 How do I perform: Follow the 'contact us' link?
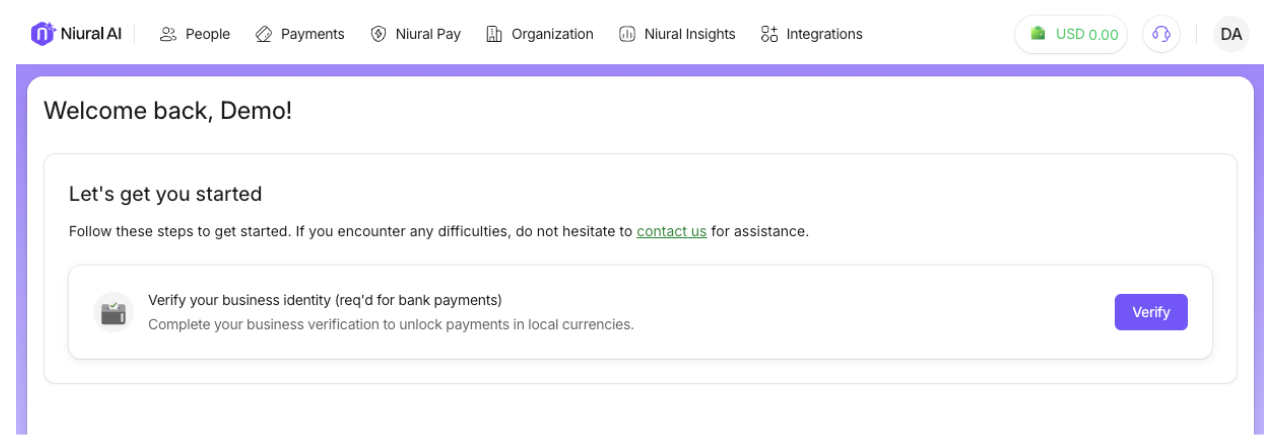pos(671,231)
